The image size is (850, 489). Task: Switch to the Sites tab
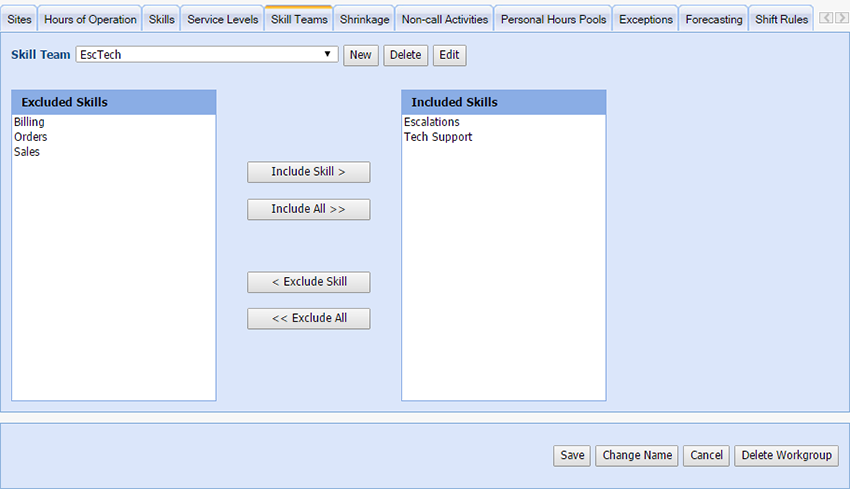pos(19,19)
